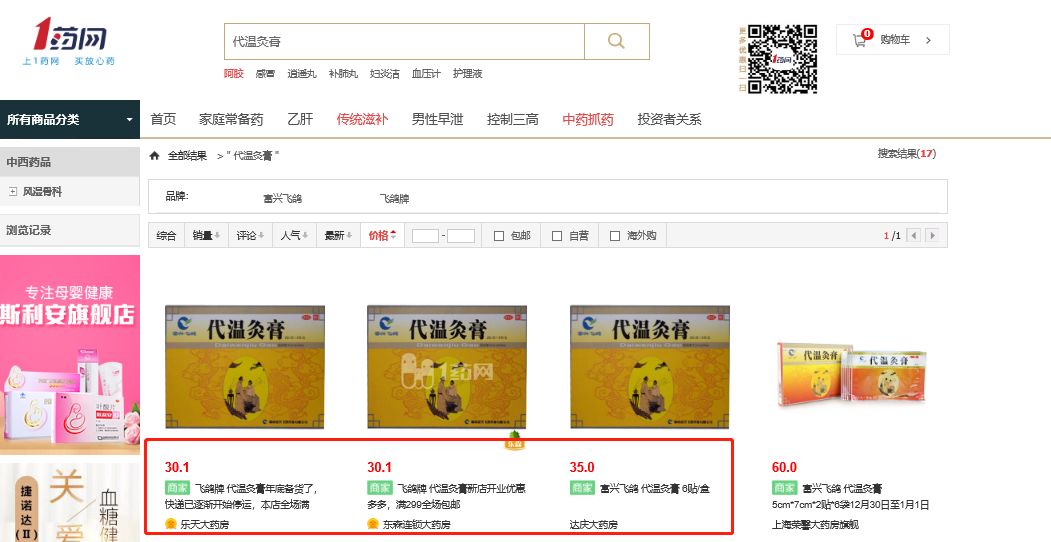Click hot search keyword 血压计
1051x542 pixels.
click(x=426, y=74)
